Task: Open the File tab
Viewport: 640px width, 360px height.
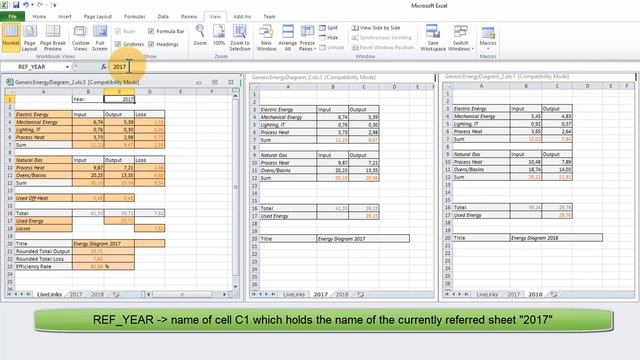Action: tap(13, 16)
